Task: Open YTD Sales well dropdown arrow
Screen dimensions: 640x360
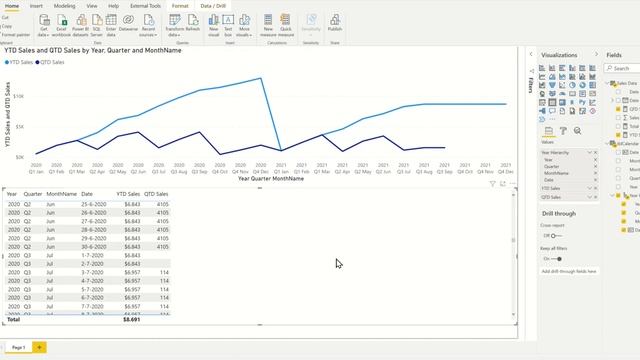Action: tap(589, 188)
